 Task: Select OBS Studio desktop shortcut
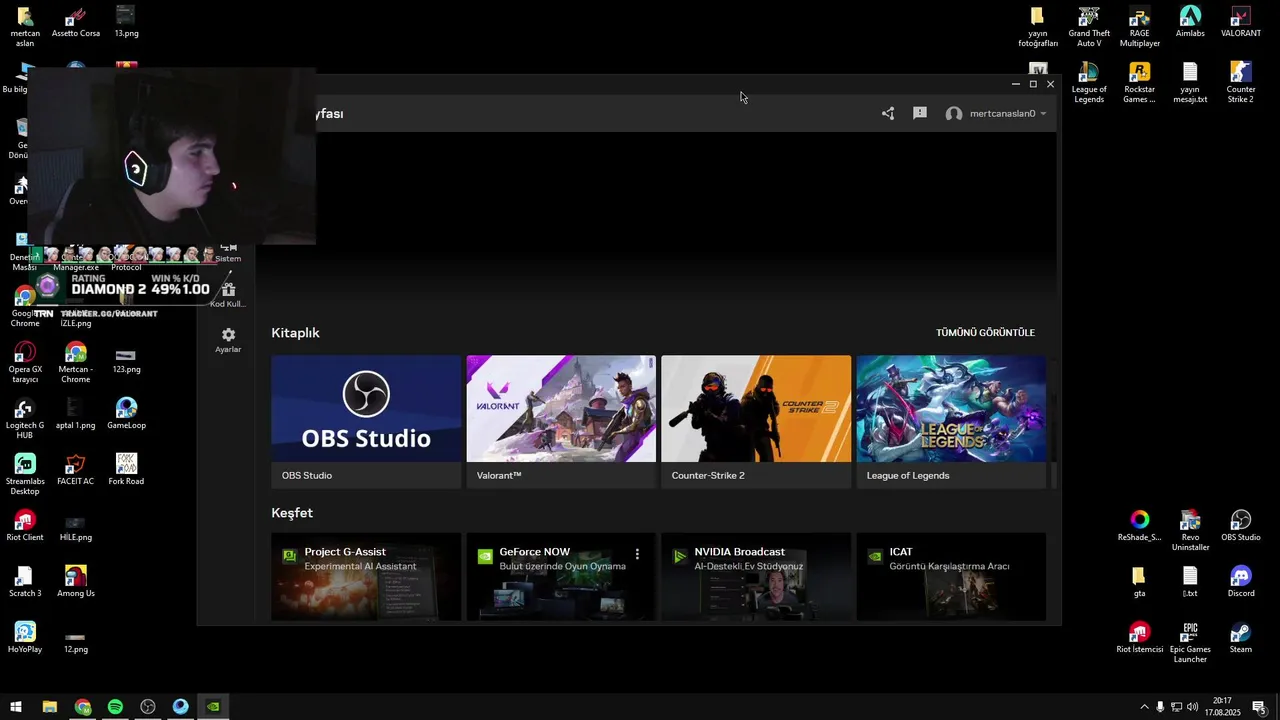click(1241, 526)
